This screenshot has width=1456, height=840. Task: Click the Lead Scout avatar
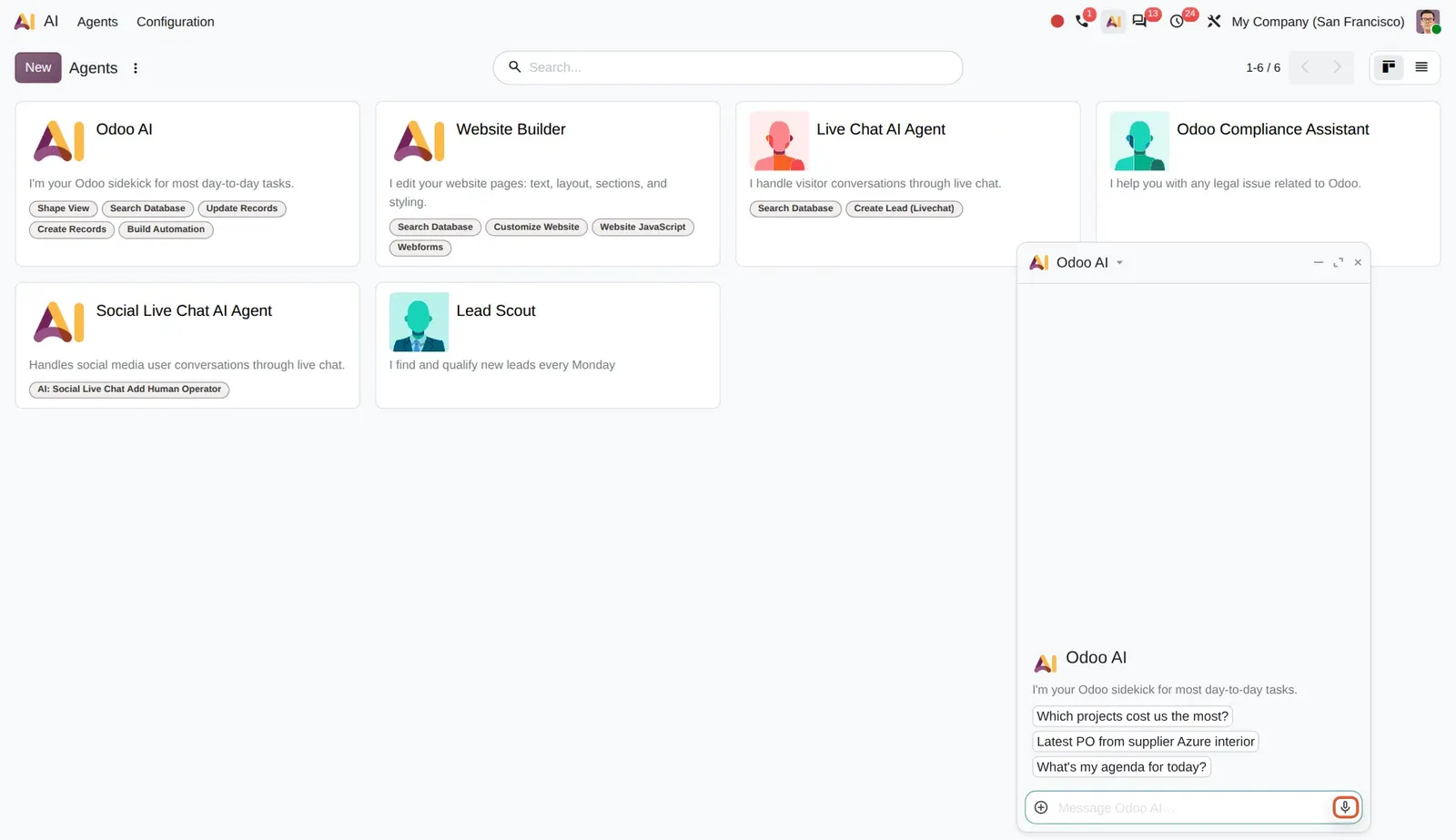(x=419, y=322)
